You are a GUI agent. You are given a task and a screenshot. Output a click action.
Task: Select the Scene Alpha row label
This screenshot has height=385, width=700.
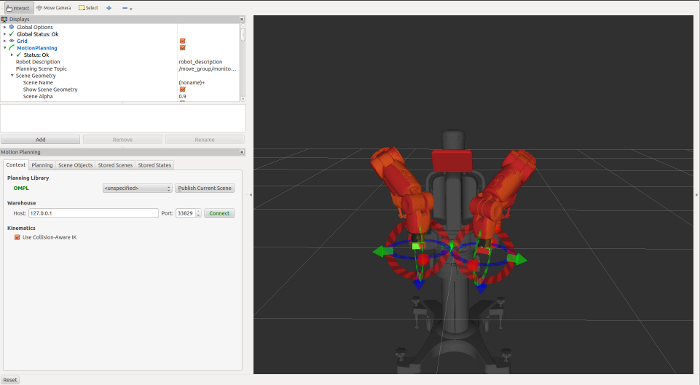click(x=38, y=96)
